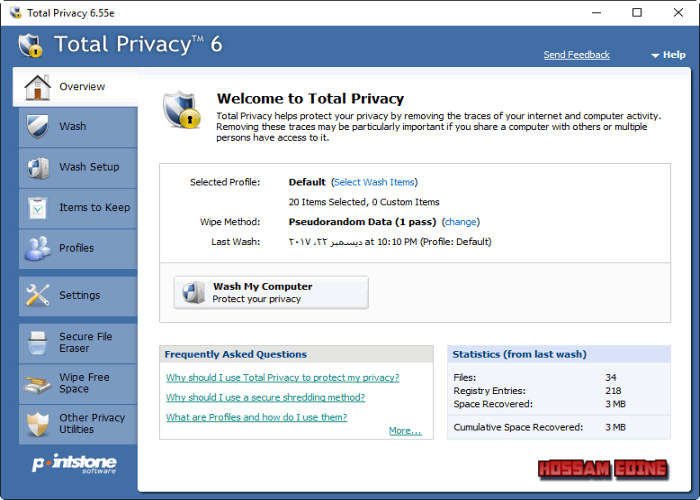Click the Settings tools icon
700x500 pixels.
tap(38, 295)
